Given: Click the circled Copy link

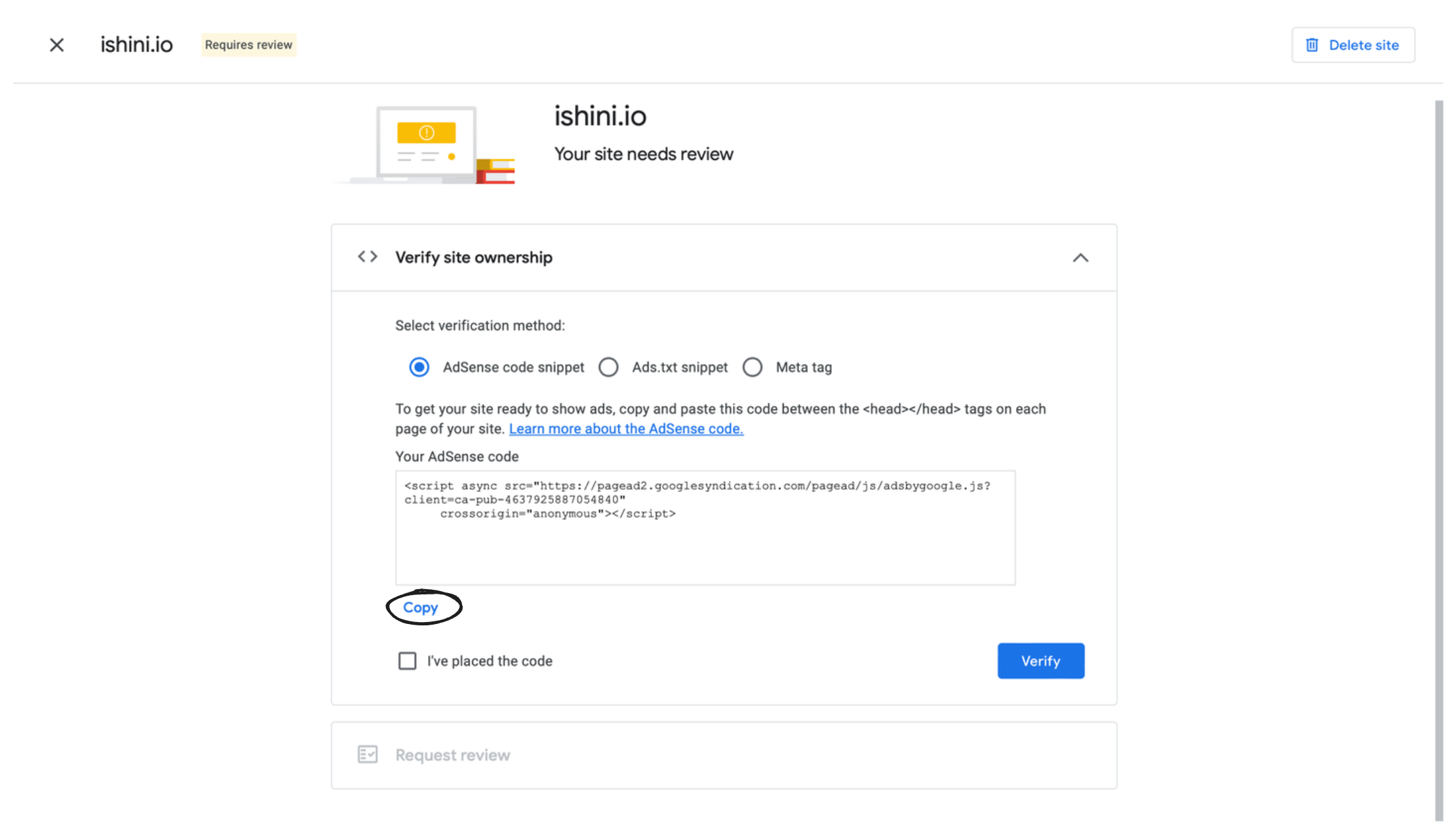Looking at the screenshot, I should pyautogui.click(x=421, y=607).
